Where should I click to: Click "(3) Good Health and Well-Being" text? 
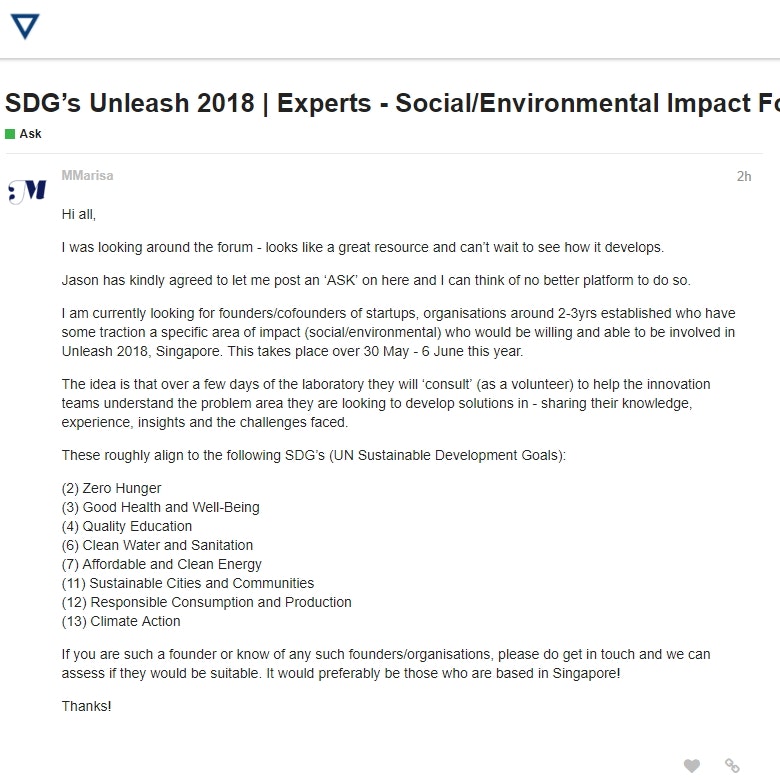click(160, 507)
